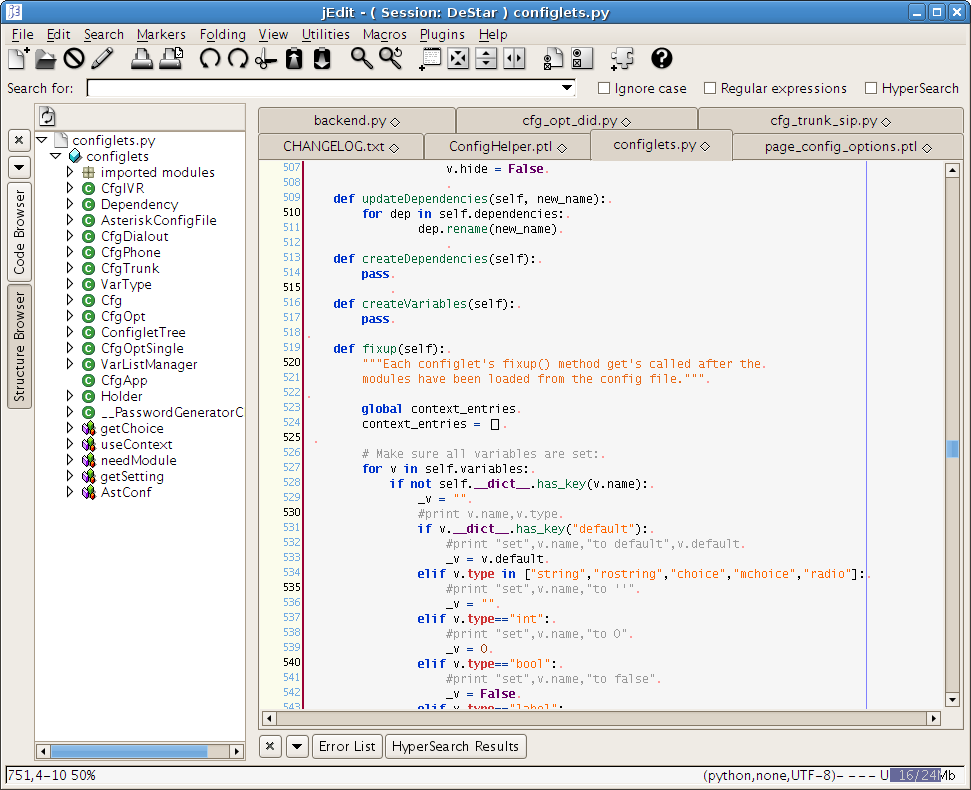Expand CfgIVR class node
This screenshot has width=971, height=790.
pyautogui.click(x=70, y=188)
